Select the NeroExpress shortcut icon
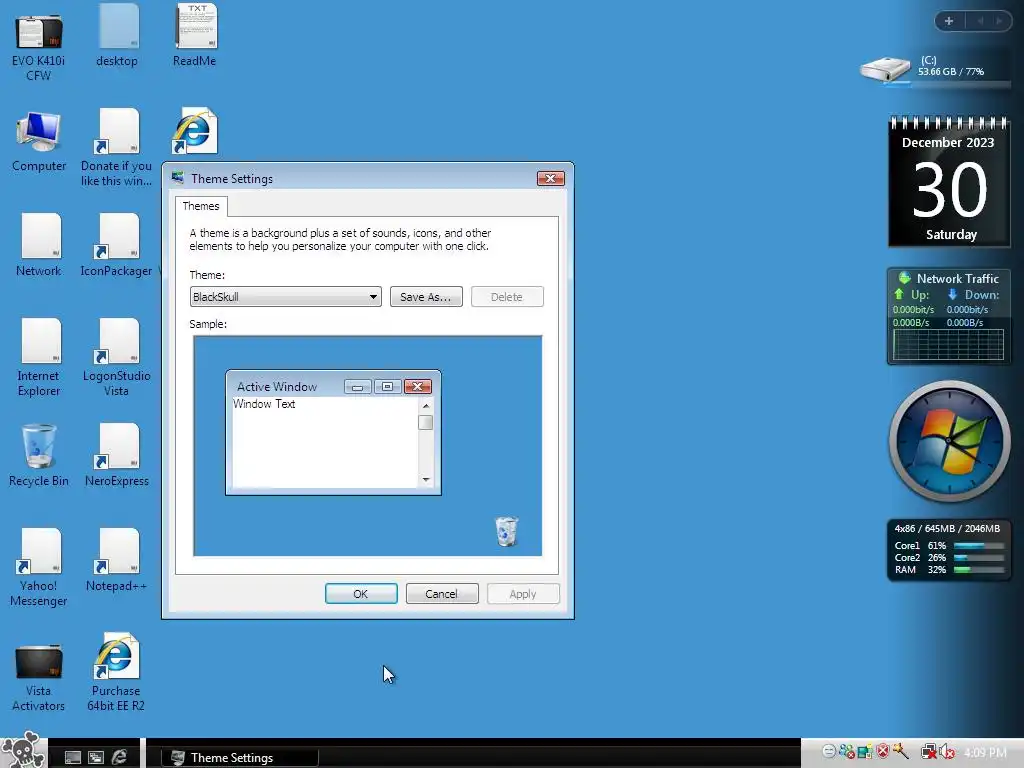This screenshot has width=1024, height=768. click(x=117, y=456)
